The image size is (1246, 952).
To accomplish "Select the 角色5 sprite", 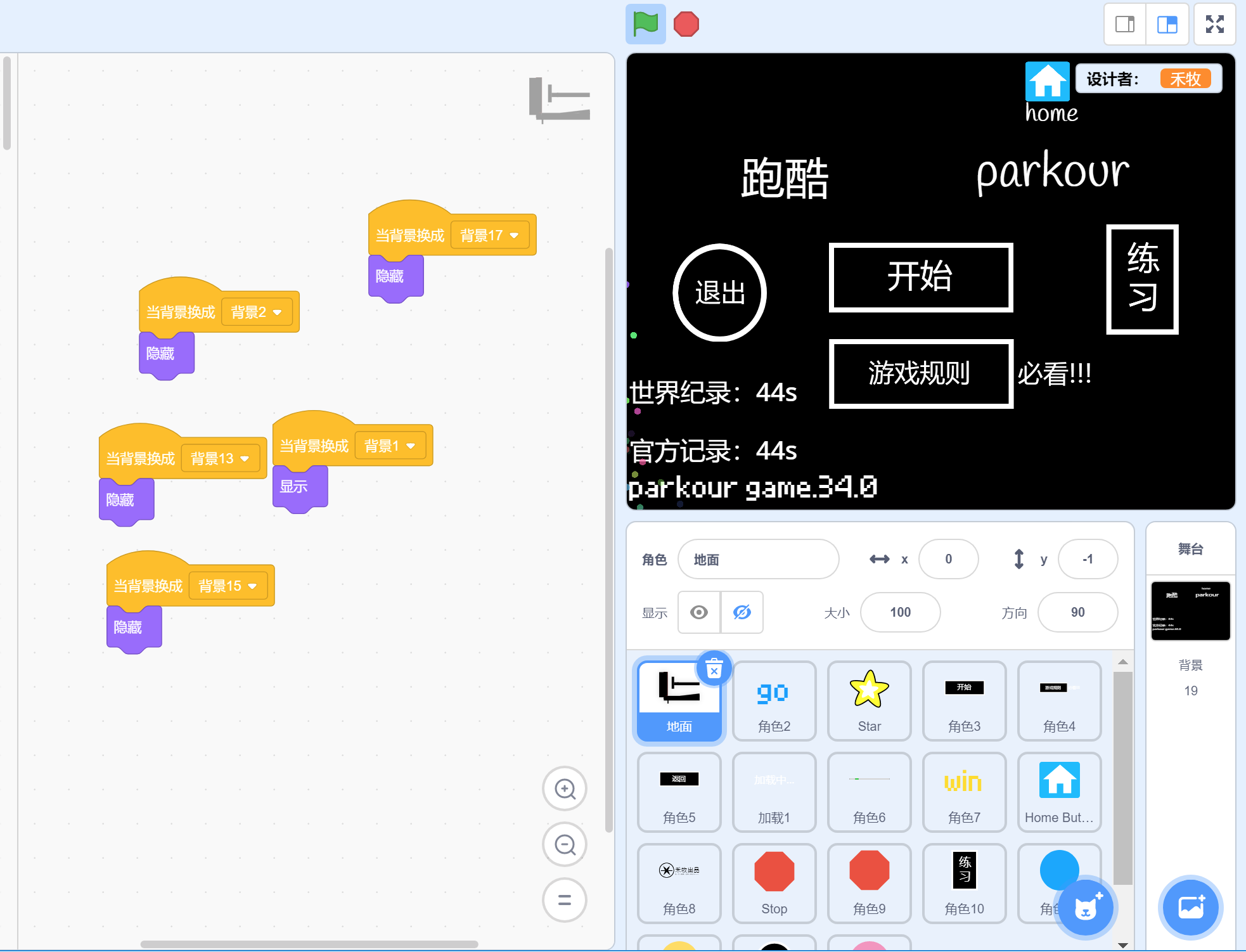I will click(x=679, y=792).
